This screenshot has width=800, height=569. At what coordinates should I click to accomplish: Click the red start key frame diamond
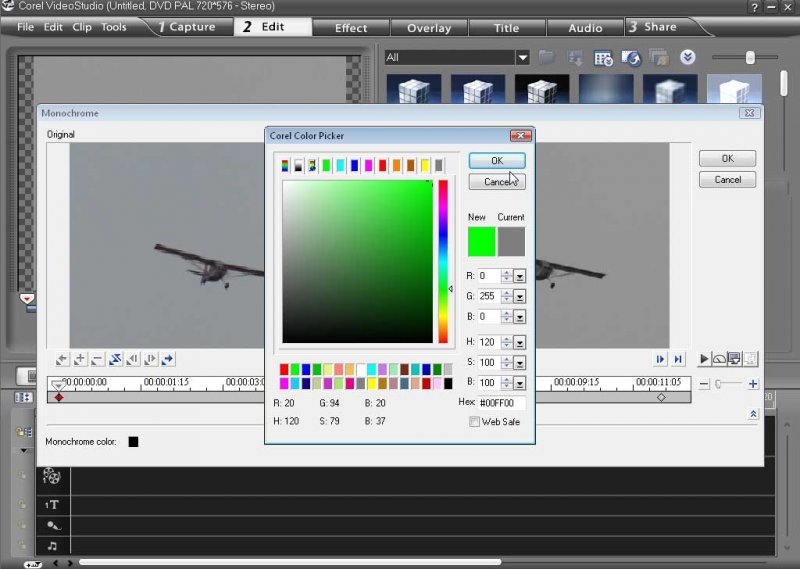point(58,398)
